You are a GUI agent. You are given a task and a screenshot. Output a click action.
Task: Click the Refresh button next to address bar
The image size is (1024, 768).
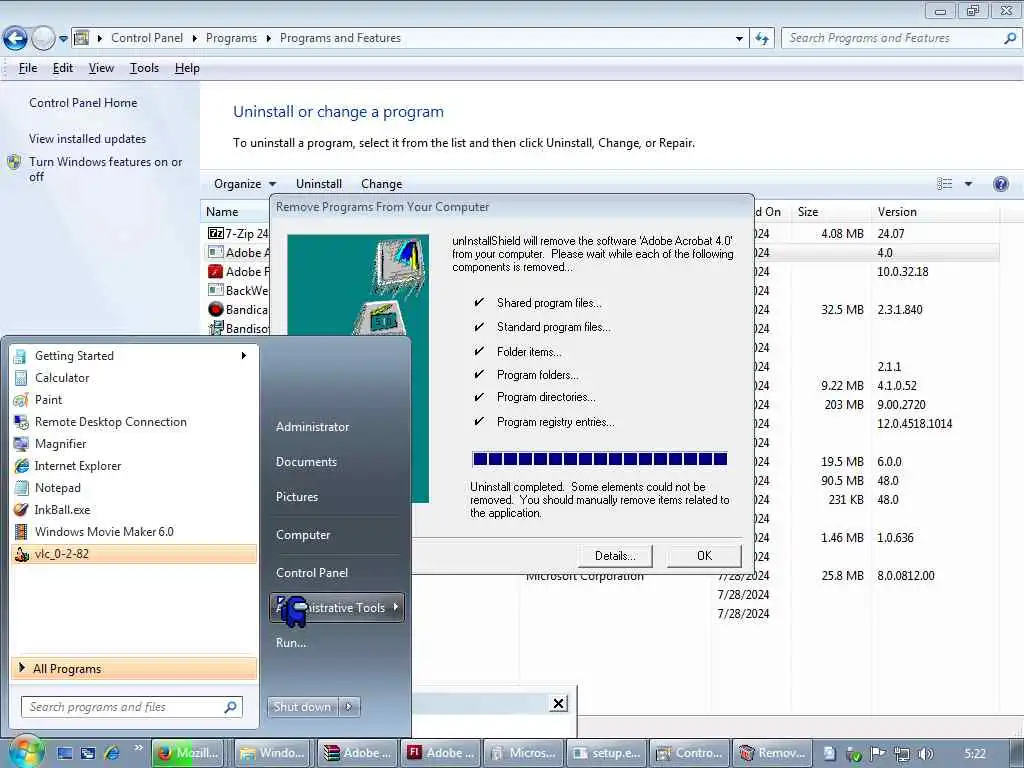point(761,39)
